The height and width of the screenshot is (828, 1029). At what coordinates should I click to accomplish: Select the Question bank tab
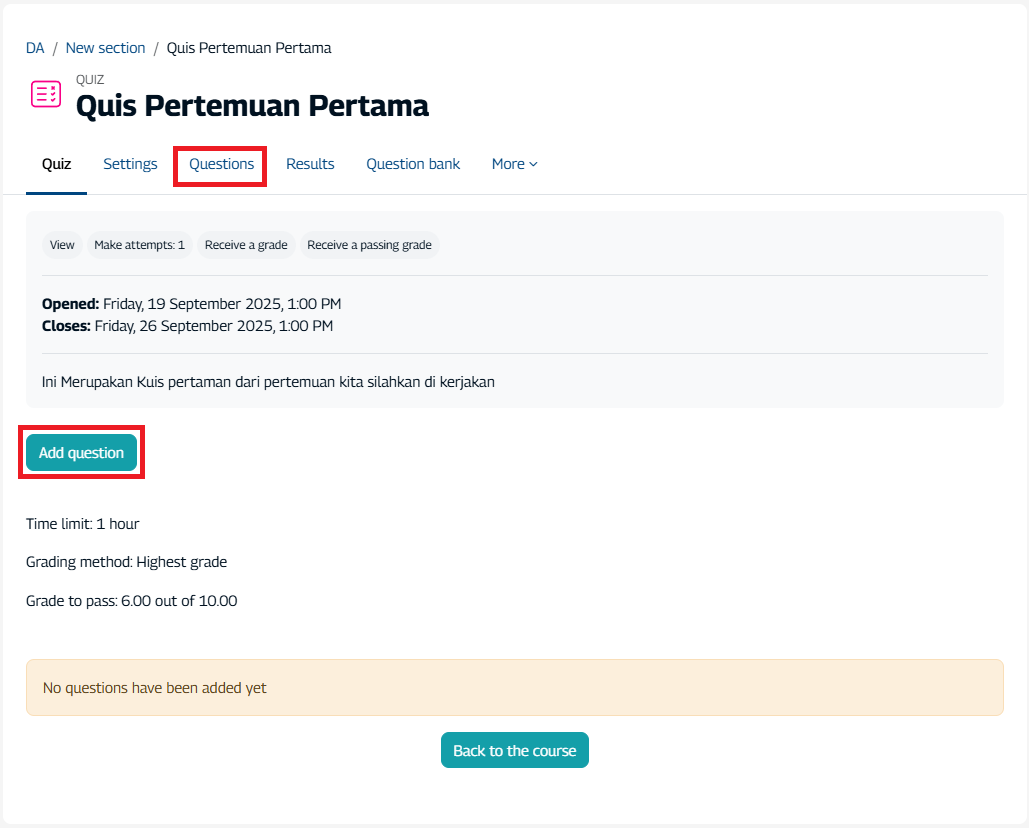coord(413,163)
